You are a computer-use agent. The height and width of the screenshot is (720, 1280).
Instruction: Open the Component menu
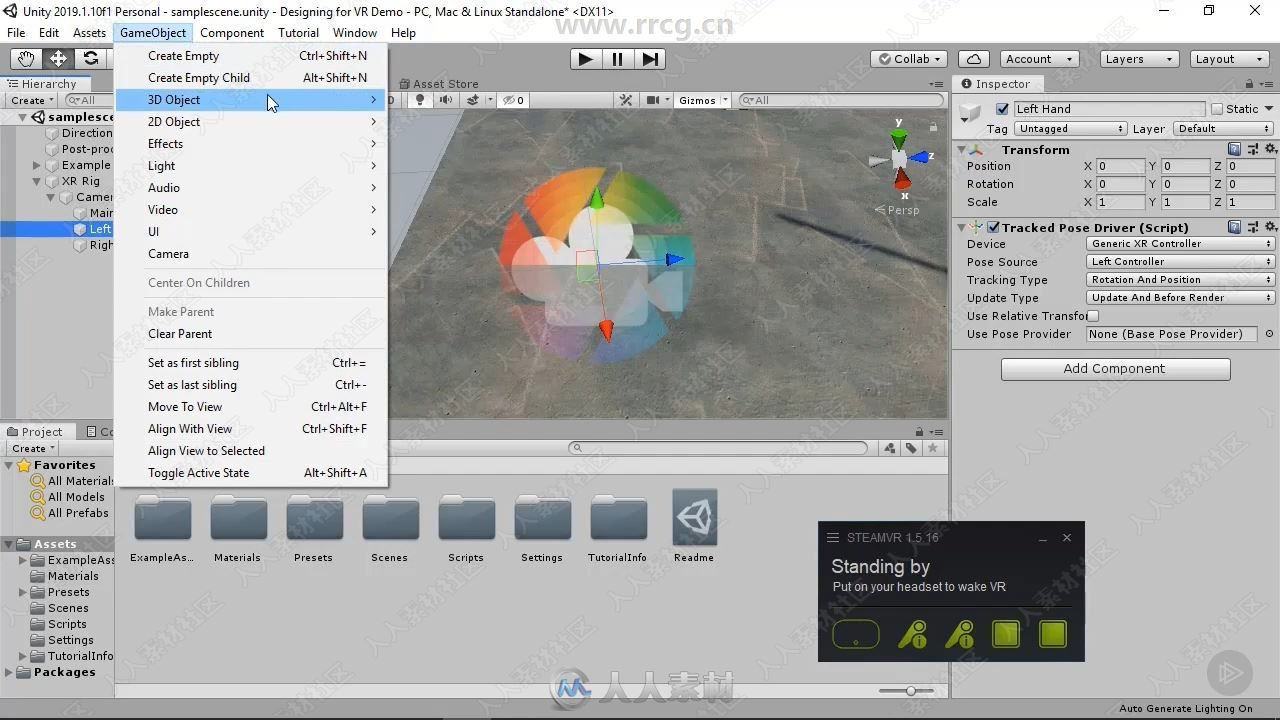pos(232,33)
